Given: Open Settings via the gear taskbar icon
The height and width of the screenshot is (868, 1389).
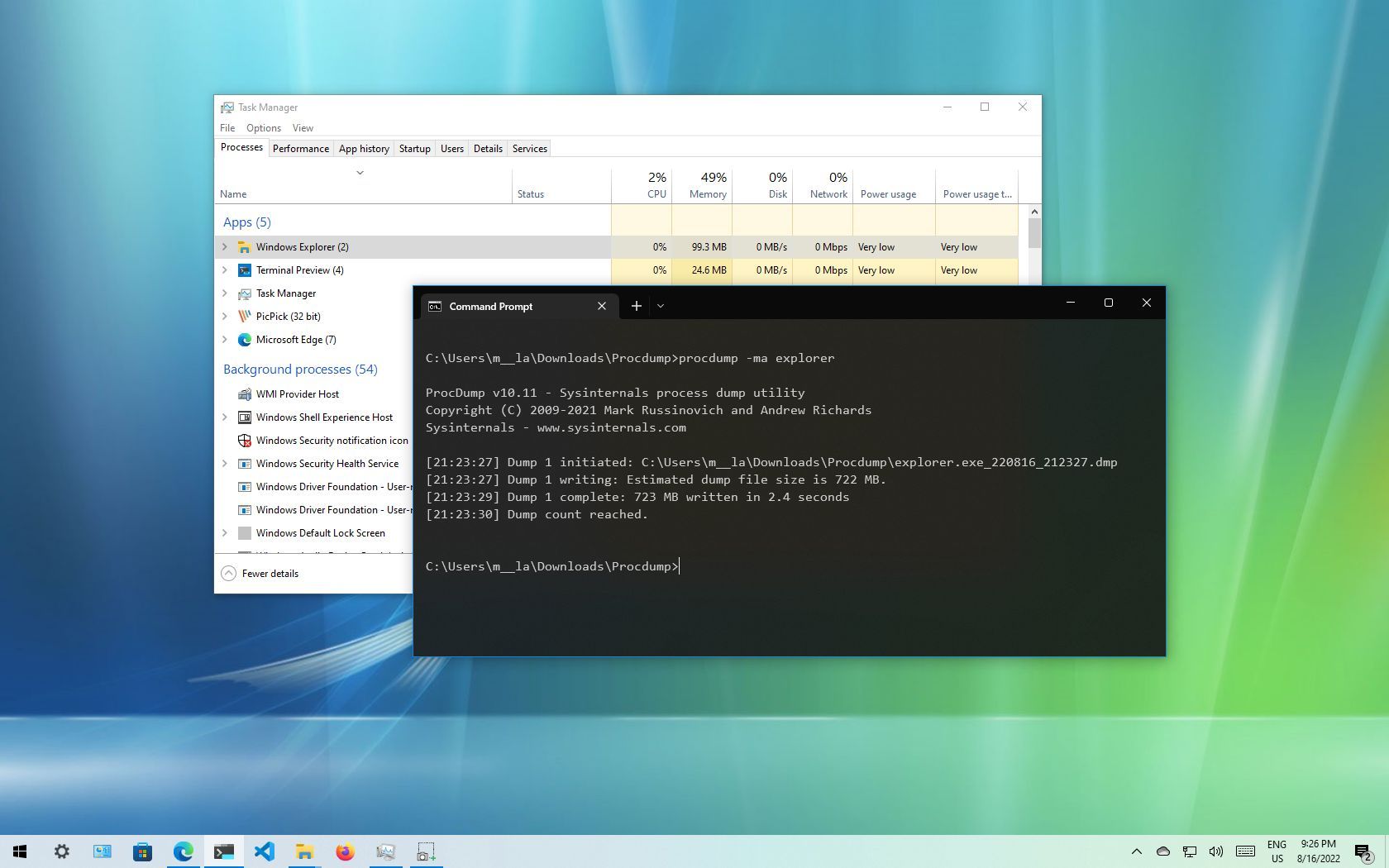Looking at the screenshot, I should [x=62, y=851].
